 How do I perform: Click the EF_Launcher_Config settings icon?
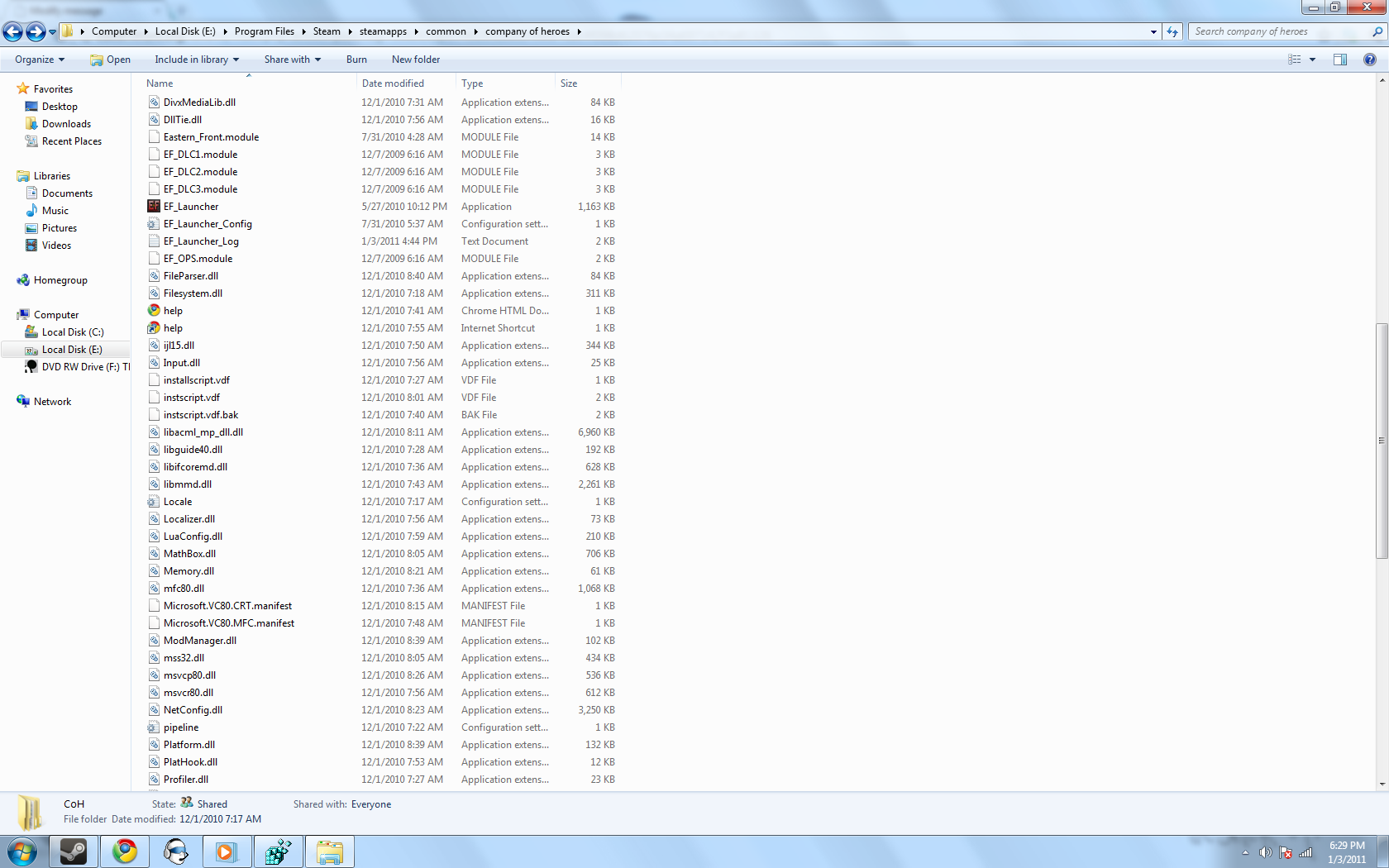[154, 224]
